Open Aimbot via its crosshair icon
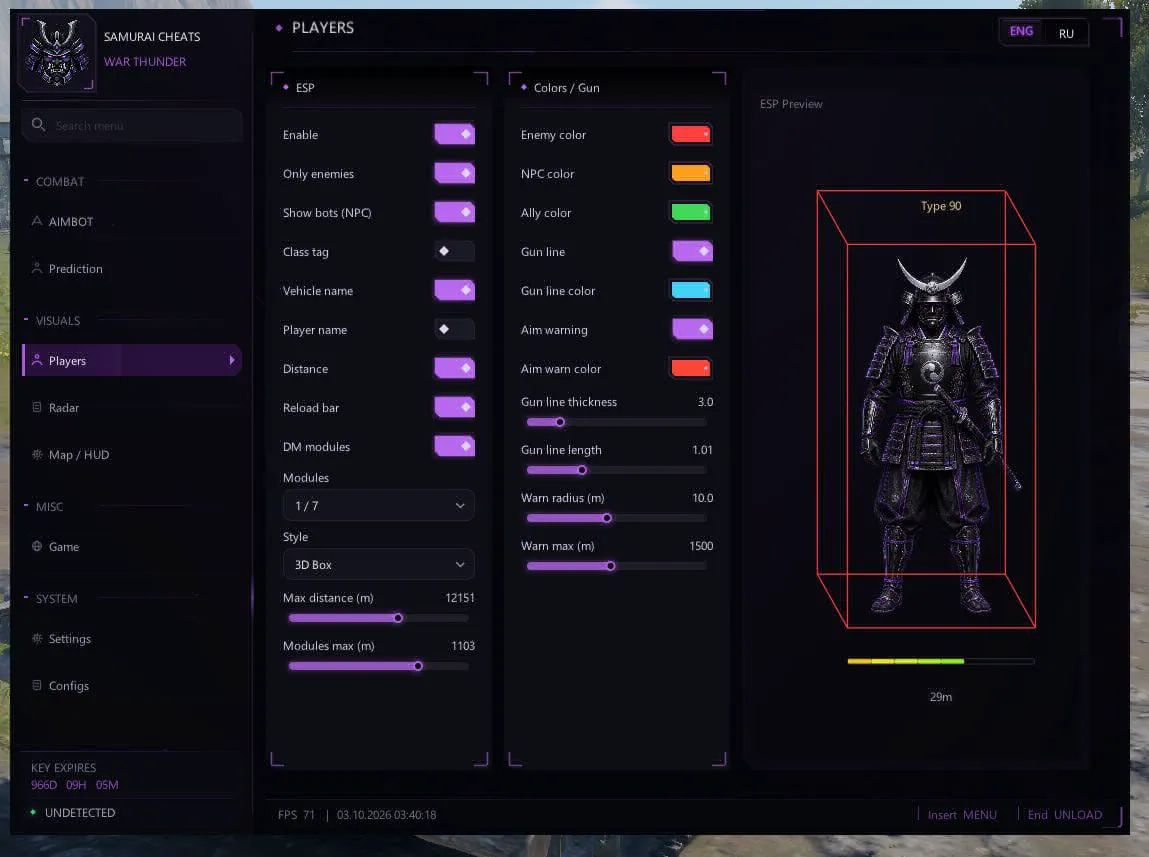The height and width of the screenshot is (857, 1149). click(37, 220)
